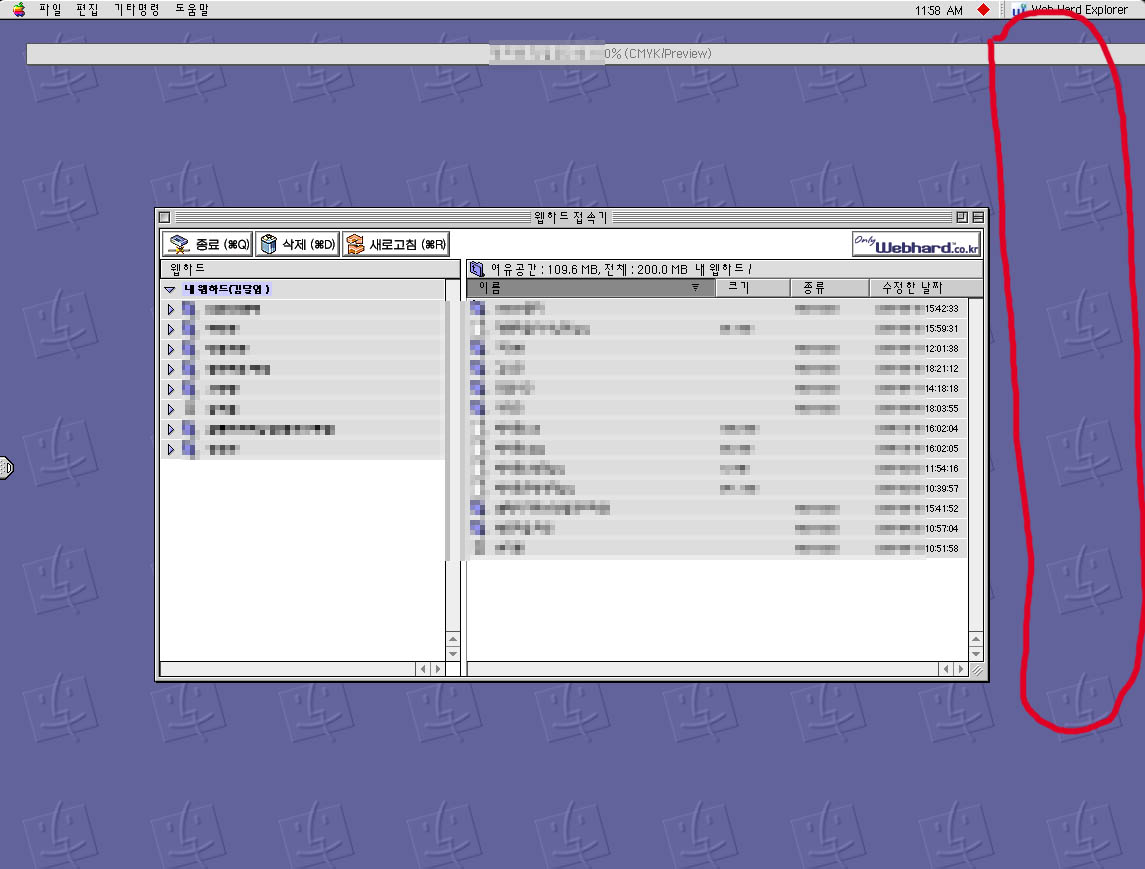Open the 도움말 menu
Image resolution: width=1145 pixels, height=869 pixels.
193,10
